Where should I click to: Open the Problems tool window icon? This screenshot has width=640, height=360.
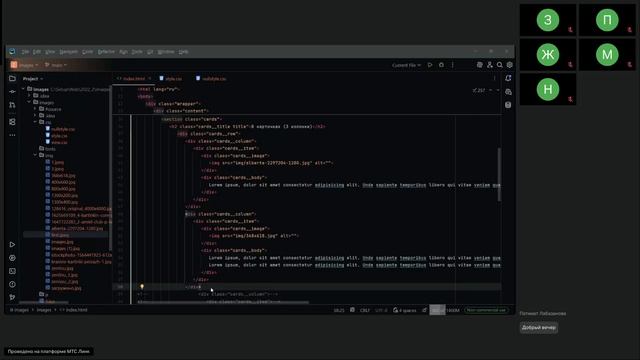pos(12,284)
